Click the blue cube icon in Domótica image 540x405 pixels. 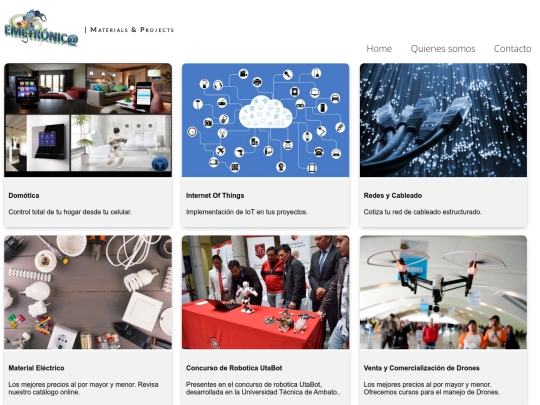160,164
